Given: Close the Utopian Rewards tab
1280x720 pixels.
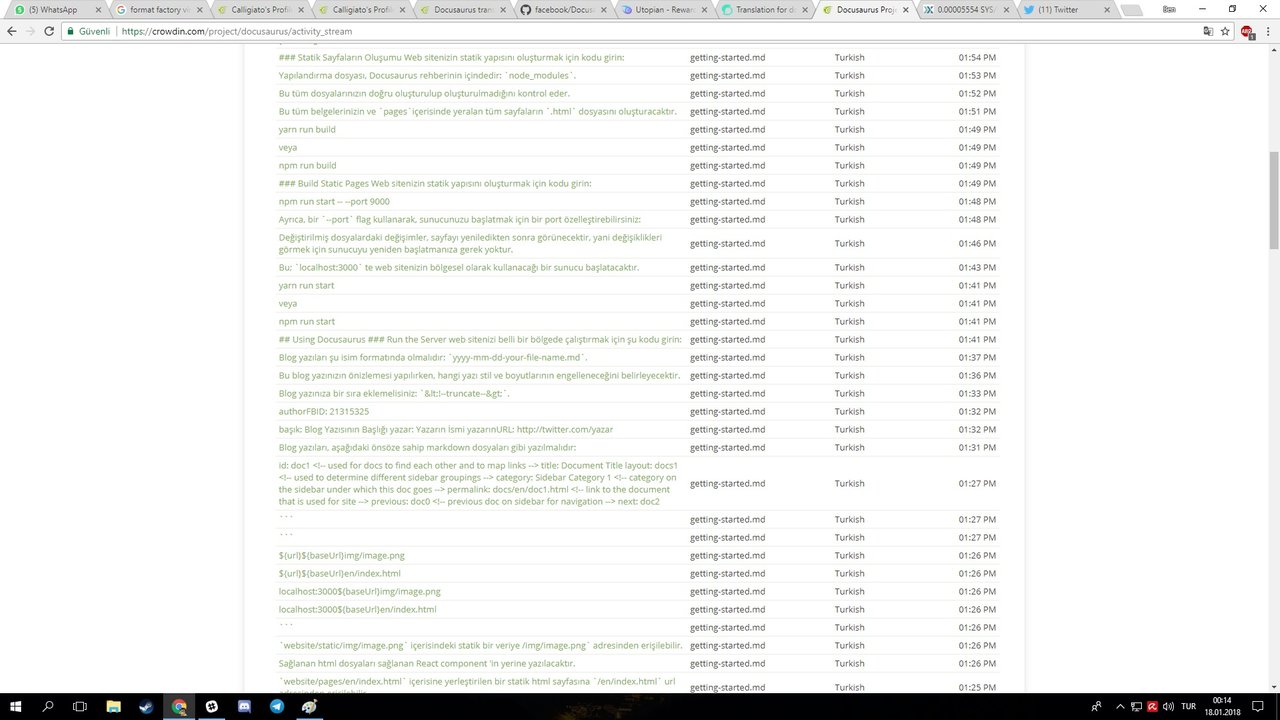Looking at the screenshot, I should click(x=703, y=10).
